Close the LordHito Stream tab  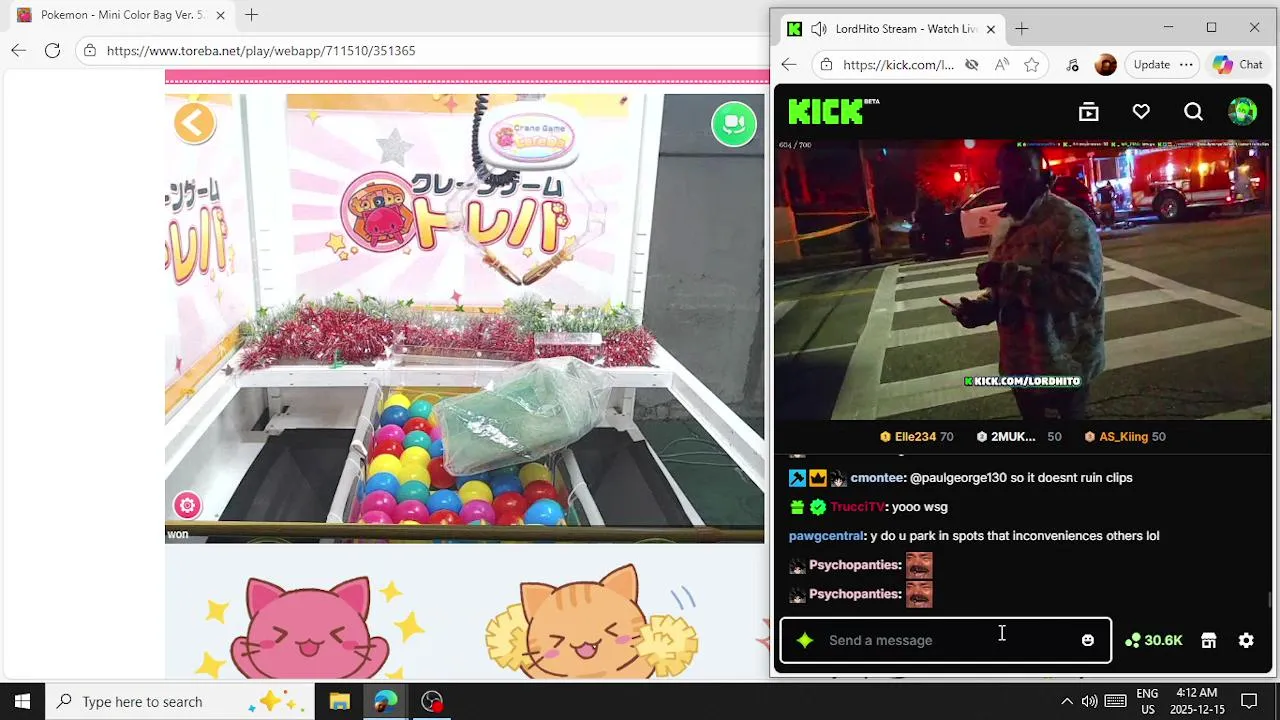991,29
